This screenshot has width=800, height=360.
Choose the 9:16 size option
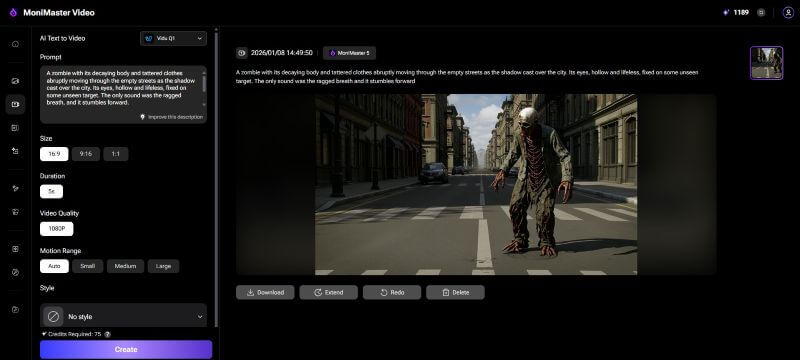click(86, 154)
